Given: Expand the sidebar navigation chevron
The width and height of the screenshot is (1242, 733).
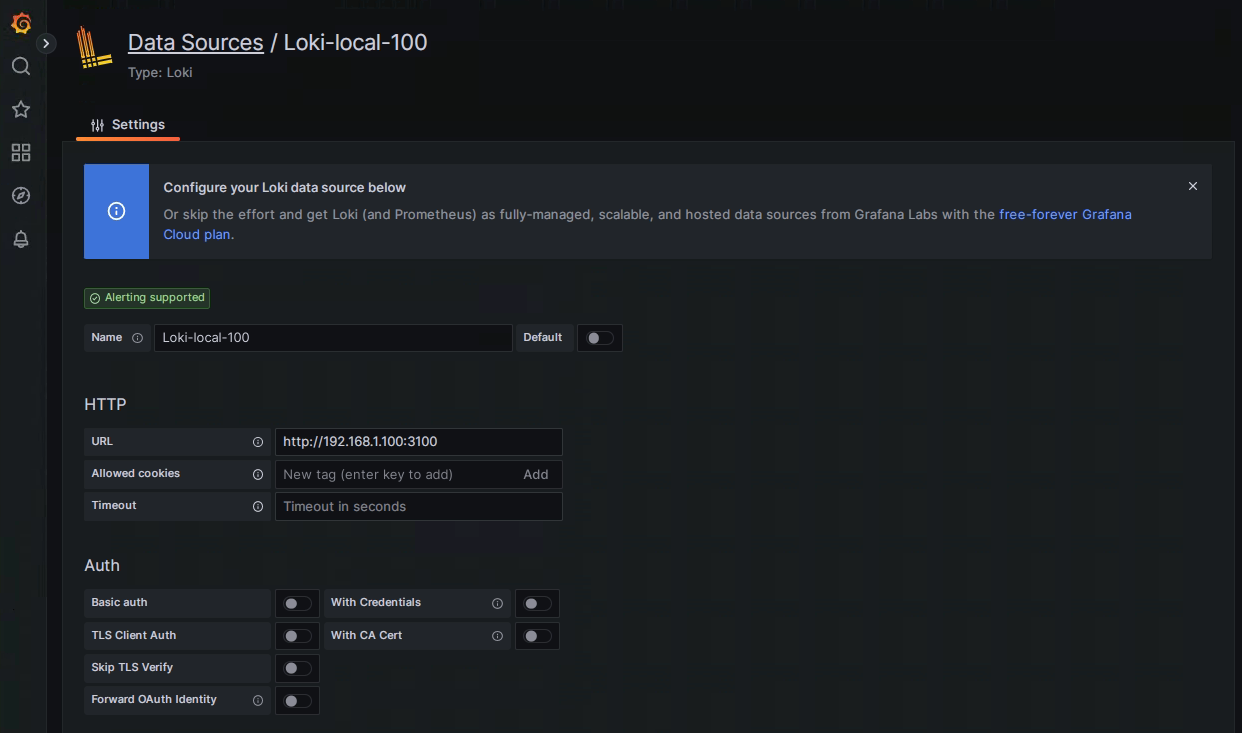Looking at the screenshot, I should click(46, 44).
